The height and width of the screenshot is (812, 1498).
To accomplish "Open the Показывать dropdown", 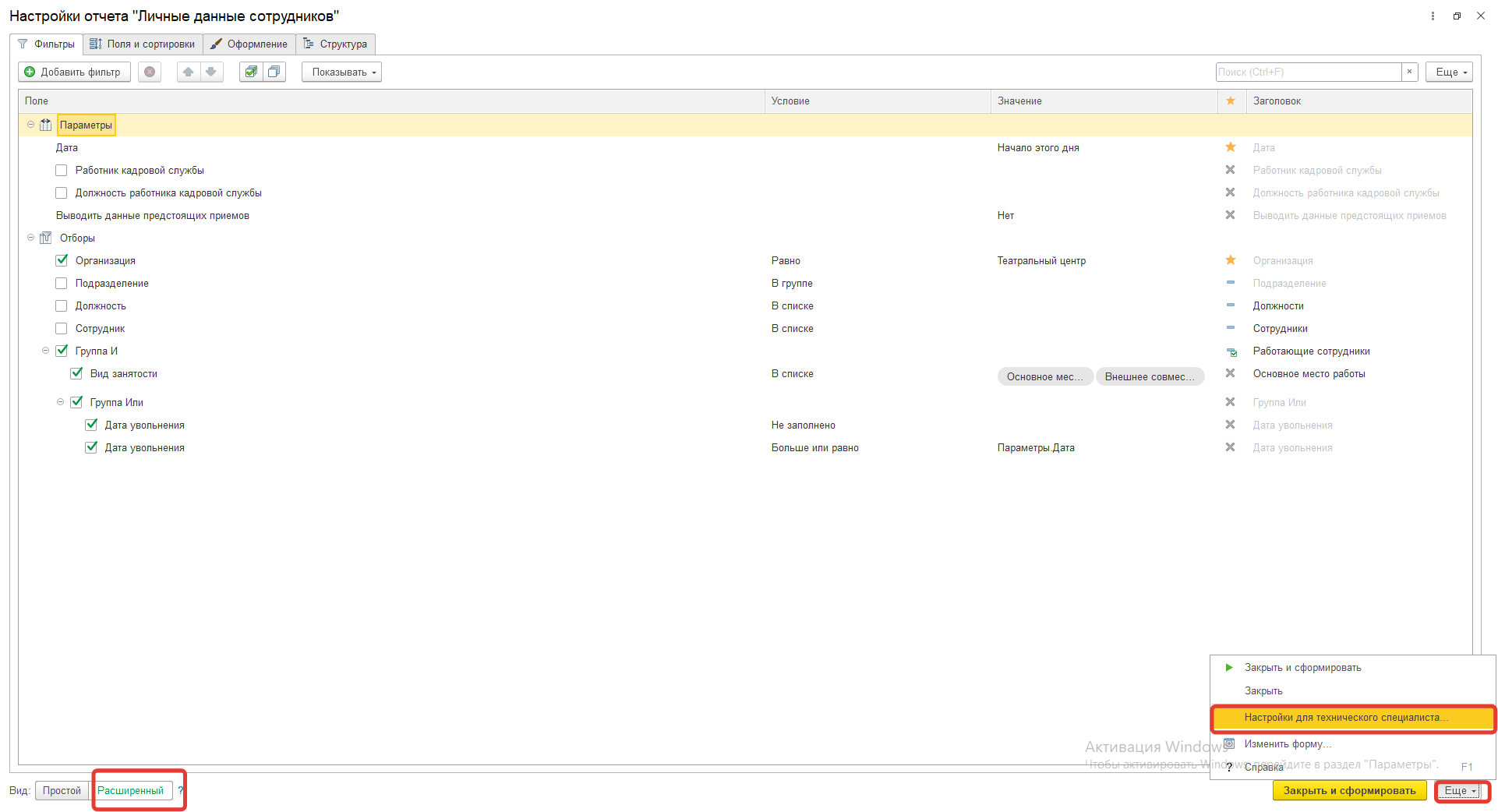I will click(x=341, y=72).
